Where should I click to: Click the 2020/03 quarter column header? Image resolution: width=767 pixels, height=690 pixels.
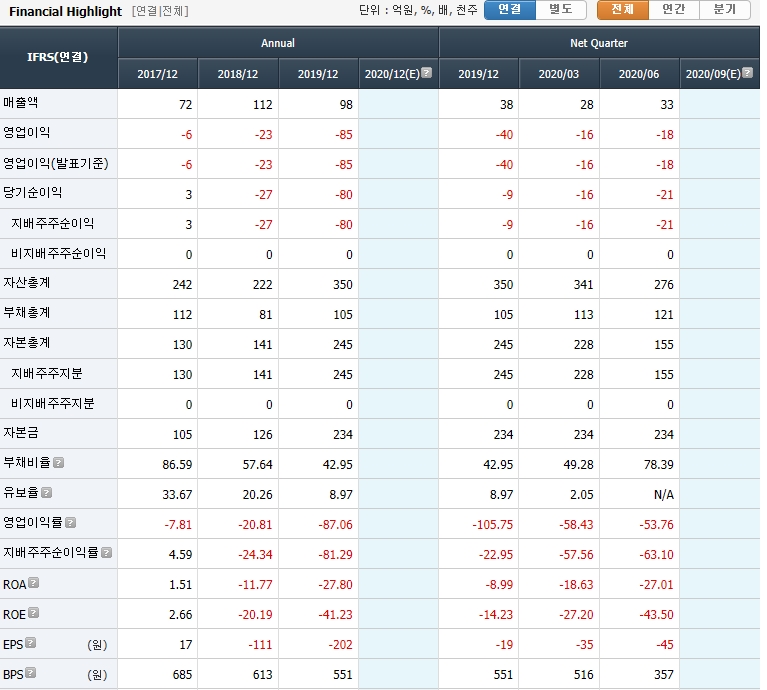coord(559,74)
